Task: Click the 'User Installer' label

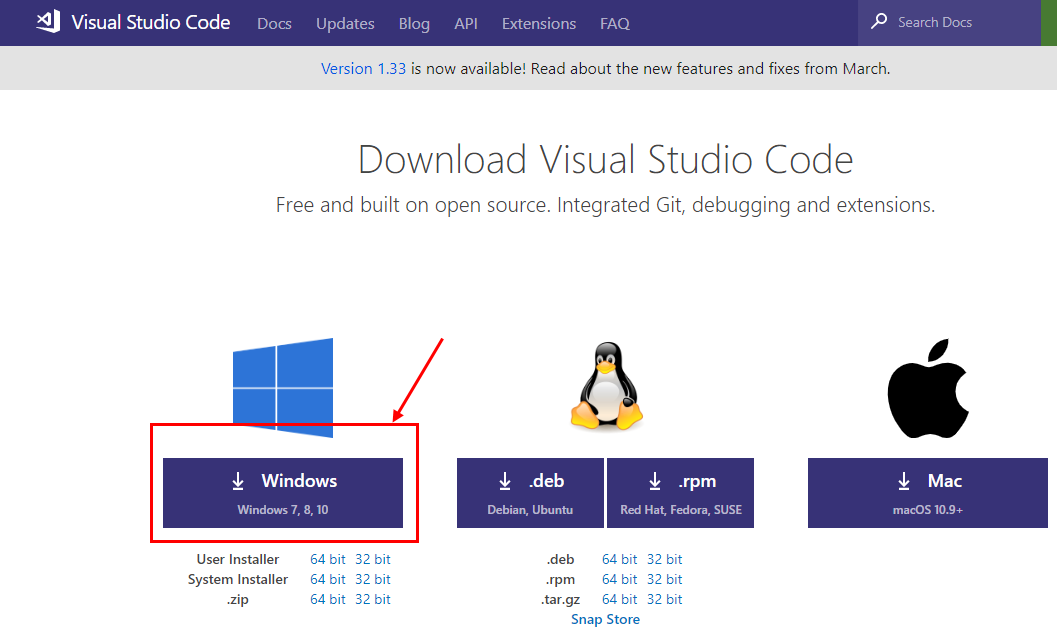Action: 238,560
